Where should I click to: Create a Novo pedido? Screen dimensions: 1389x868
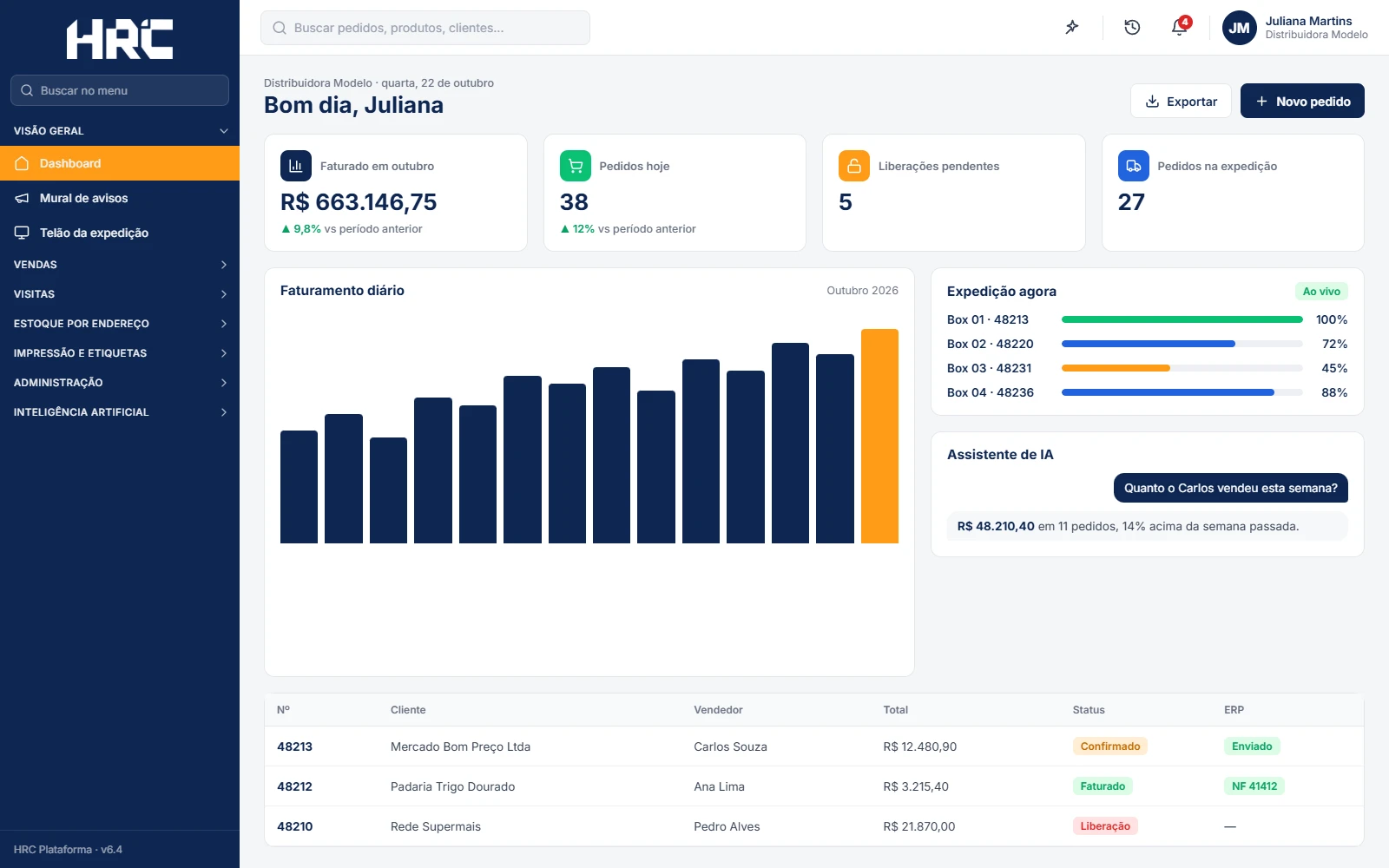(1302, 101)
